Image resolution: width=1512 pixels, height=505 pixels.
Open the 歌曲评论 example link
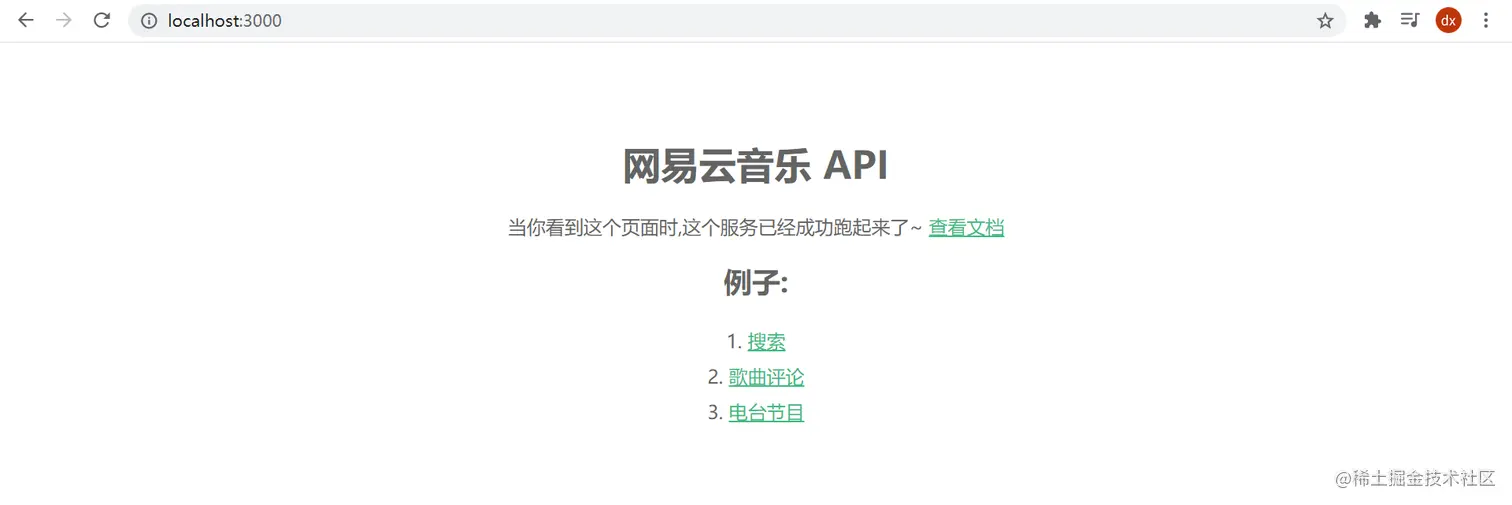[766, 377]
